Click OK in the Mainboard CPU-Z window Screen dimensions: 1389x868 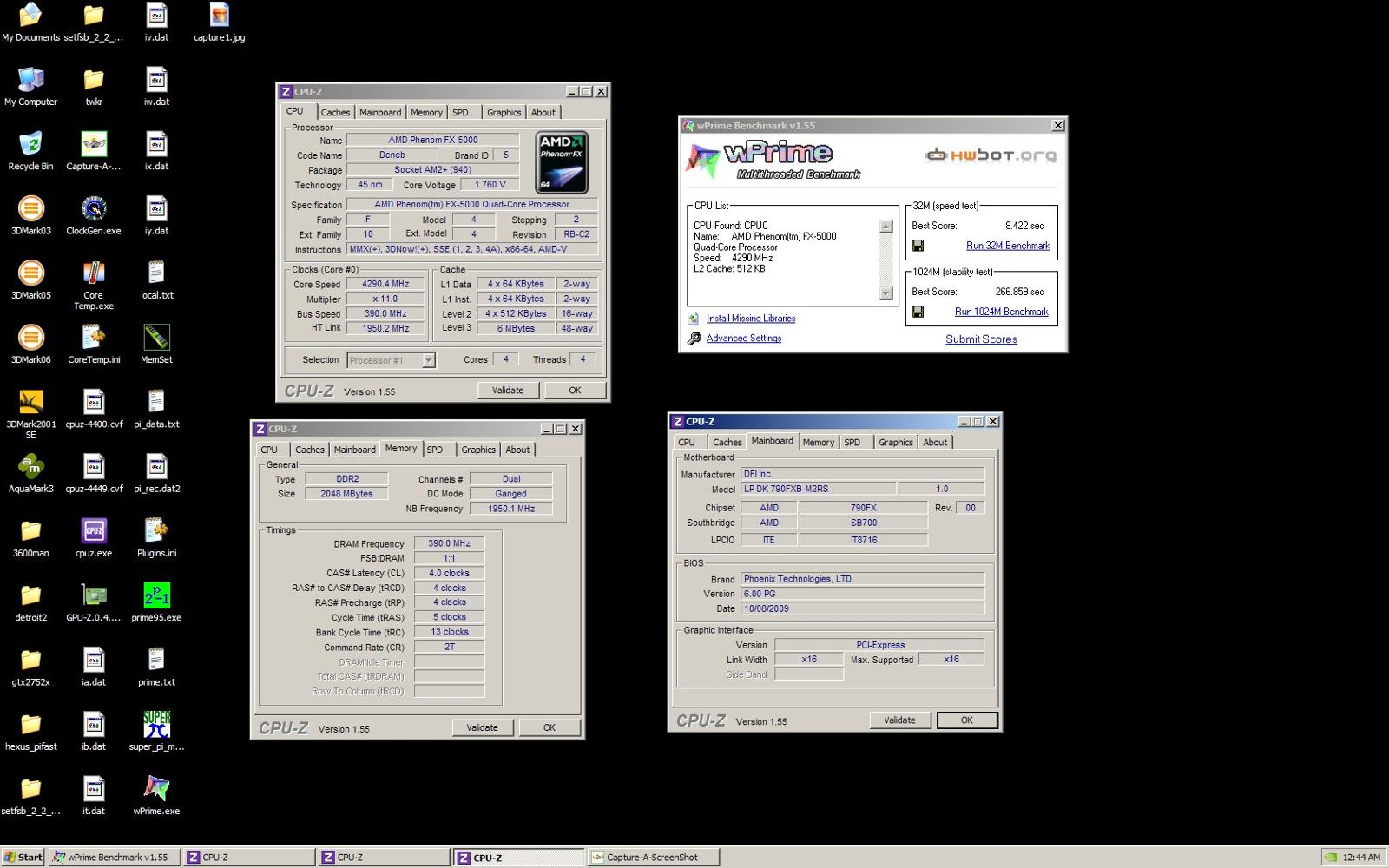click(967, 720)
